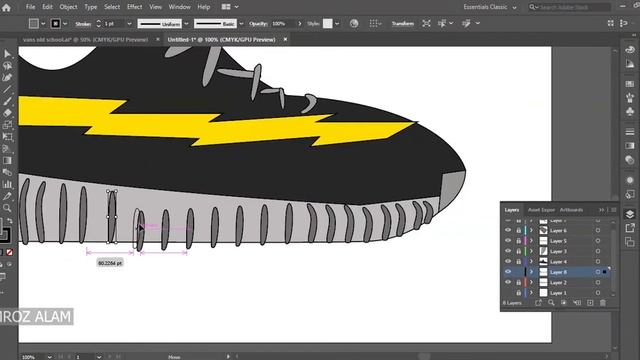
Task: Open the Object menu
Action: point(68,7)
